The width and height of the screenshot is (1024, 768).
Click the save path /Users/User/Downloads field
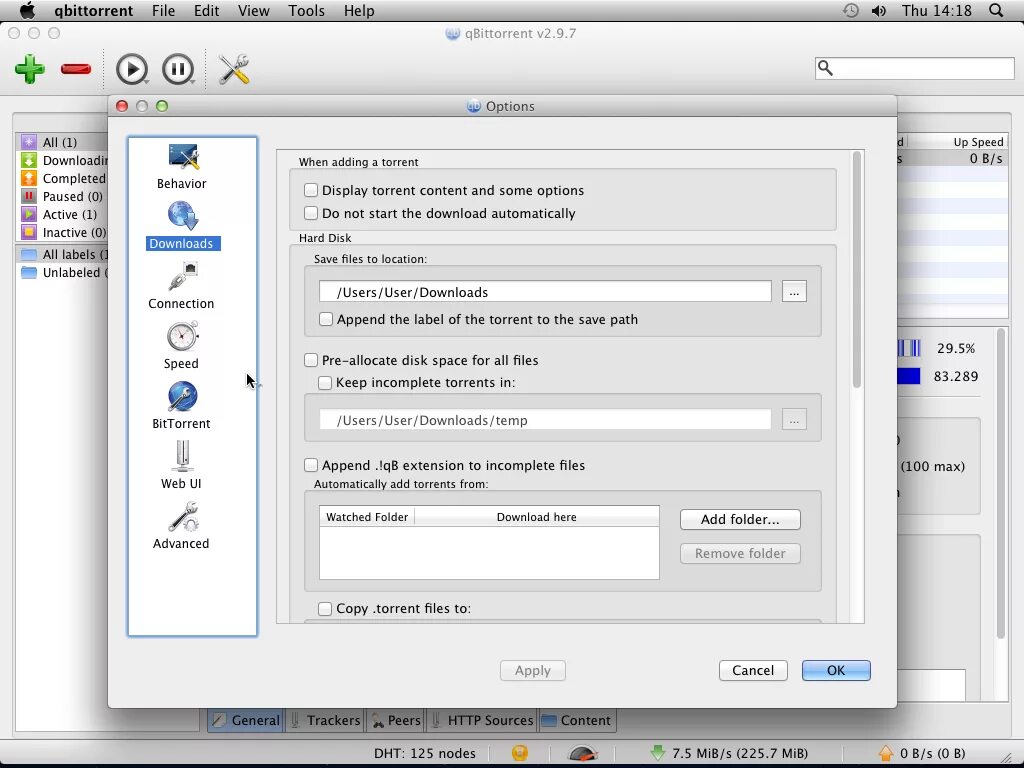(545, 292)
